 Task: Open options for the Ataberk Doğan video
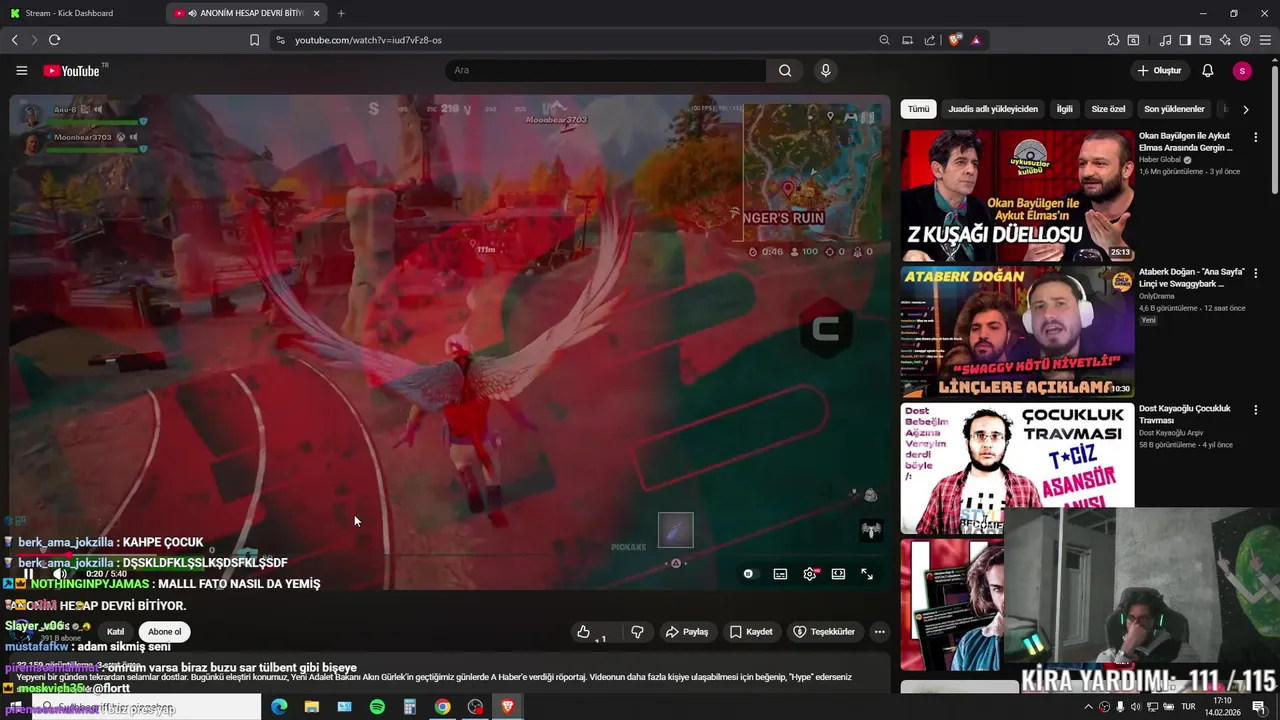pyautogui.click(x=1256, y=272)
